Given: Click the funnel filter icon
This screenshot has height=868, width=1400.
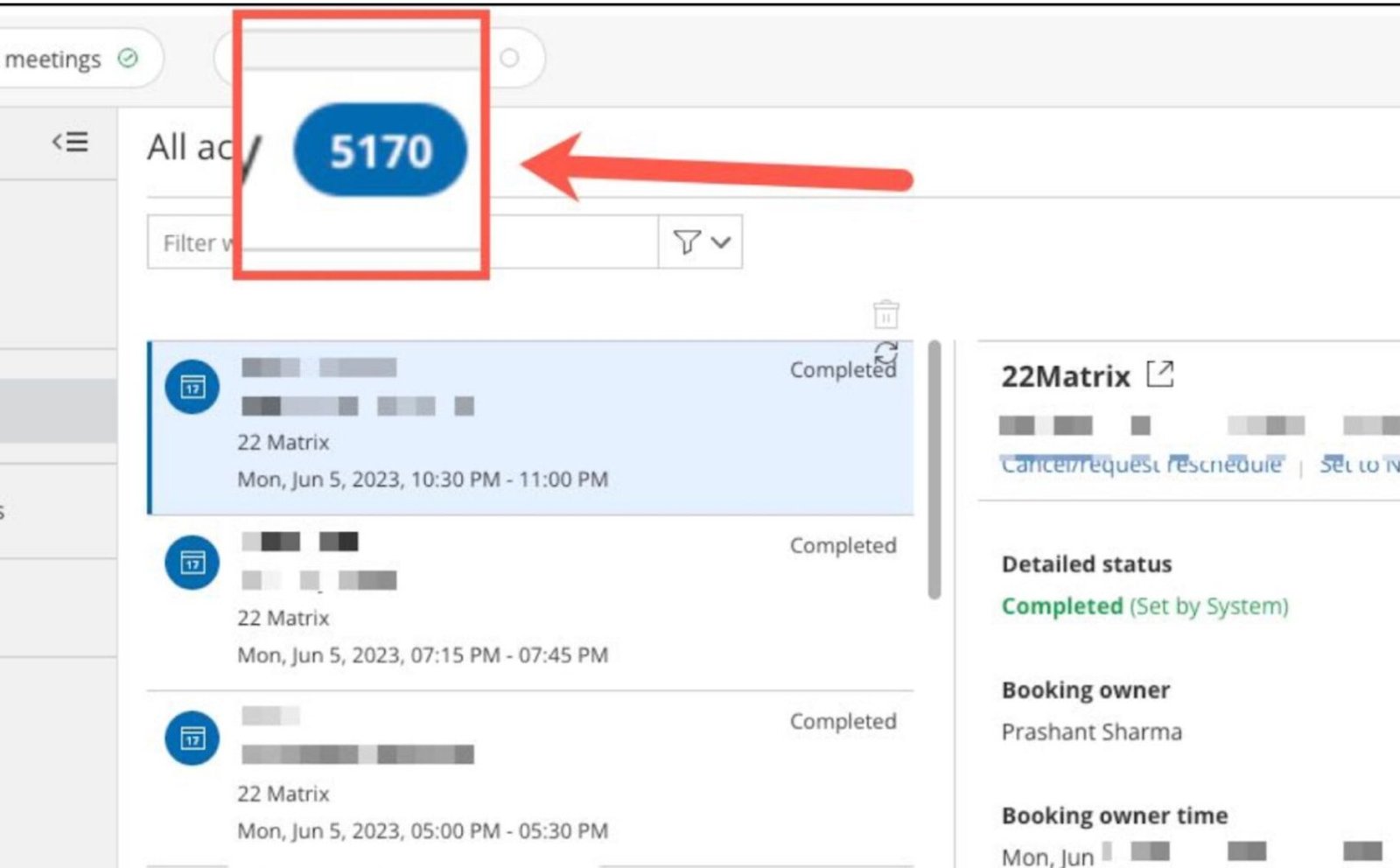Looking at the screenshot, I should [x=687, y=241].
